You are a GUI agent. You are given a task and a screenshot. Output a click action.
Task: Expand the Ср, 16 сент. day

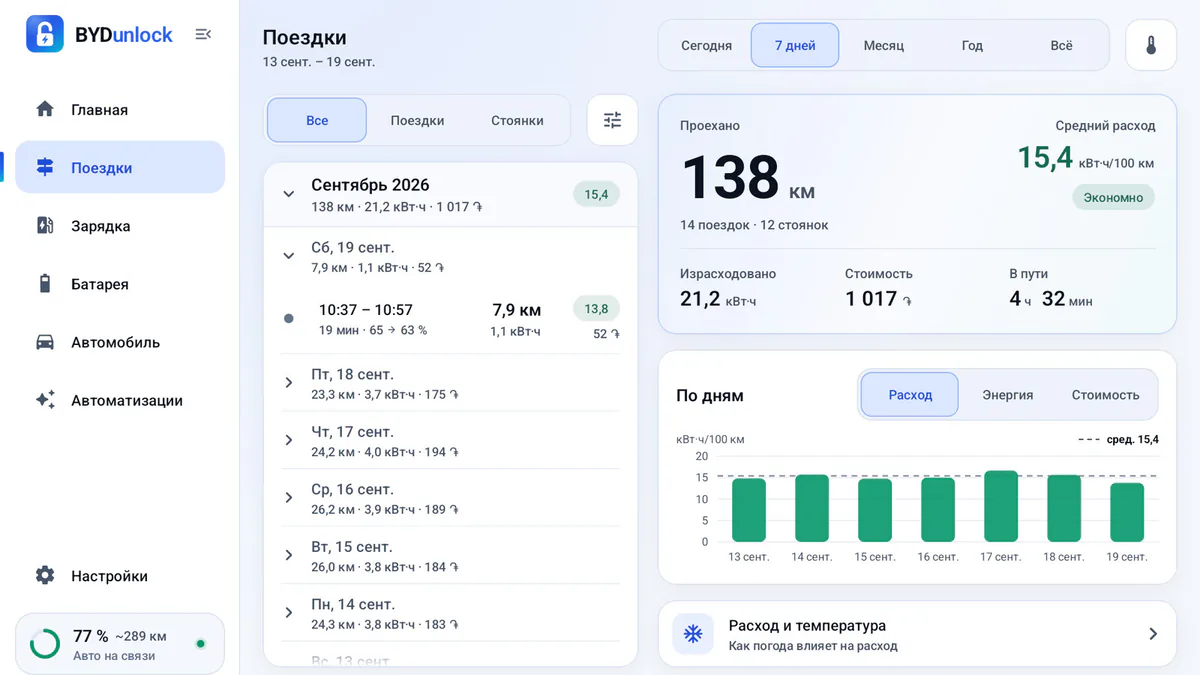[288, 497]
